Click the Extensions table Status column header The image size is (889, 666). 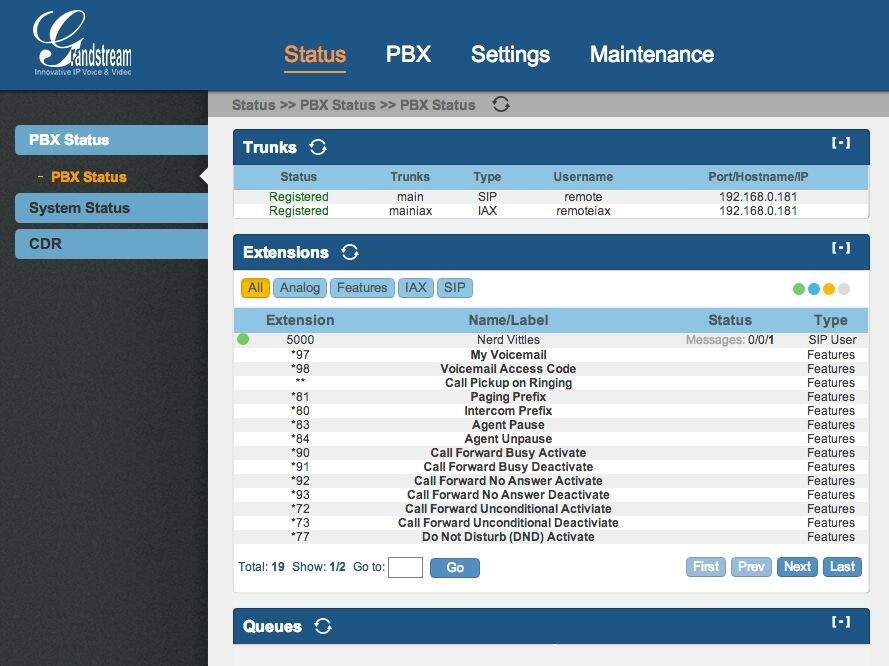tap(730, 320)
